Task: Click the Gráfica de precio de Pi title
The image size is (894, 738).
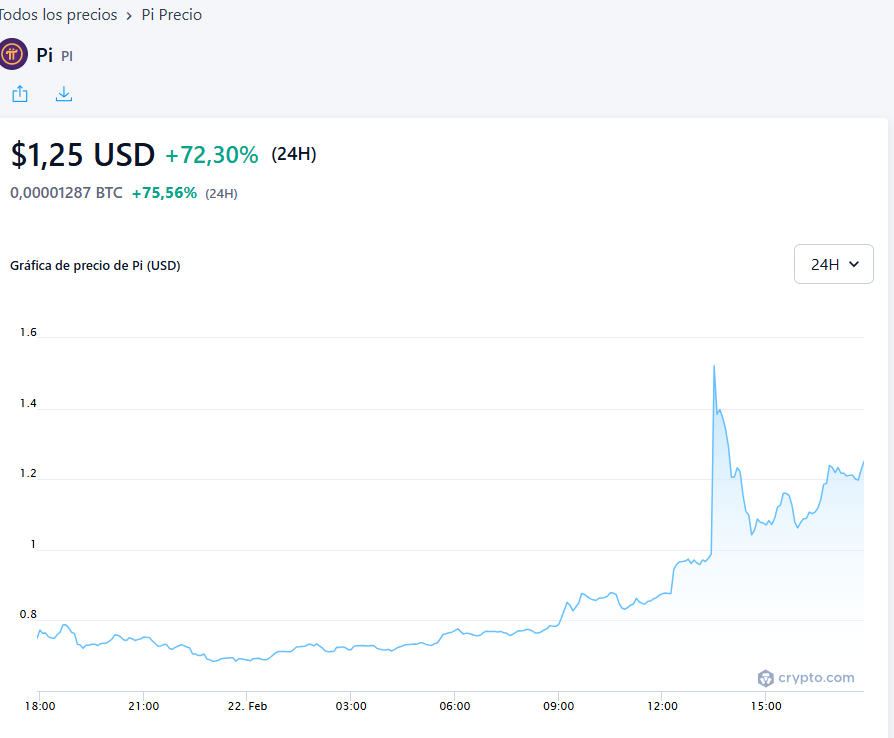Action: (x=95, y=265)
